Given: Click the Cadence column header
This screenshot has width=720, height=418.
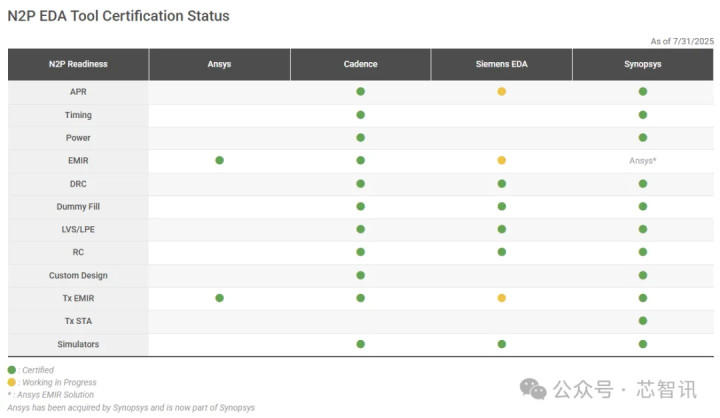Looking at the screenshot, I should [360, 64].
